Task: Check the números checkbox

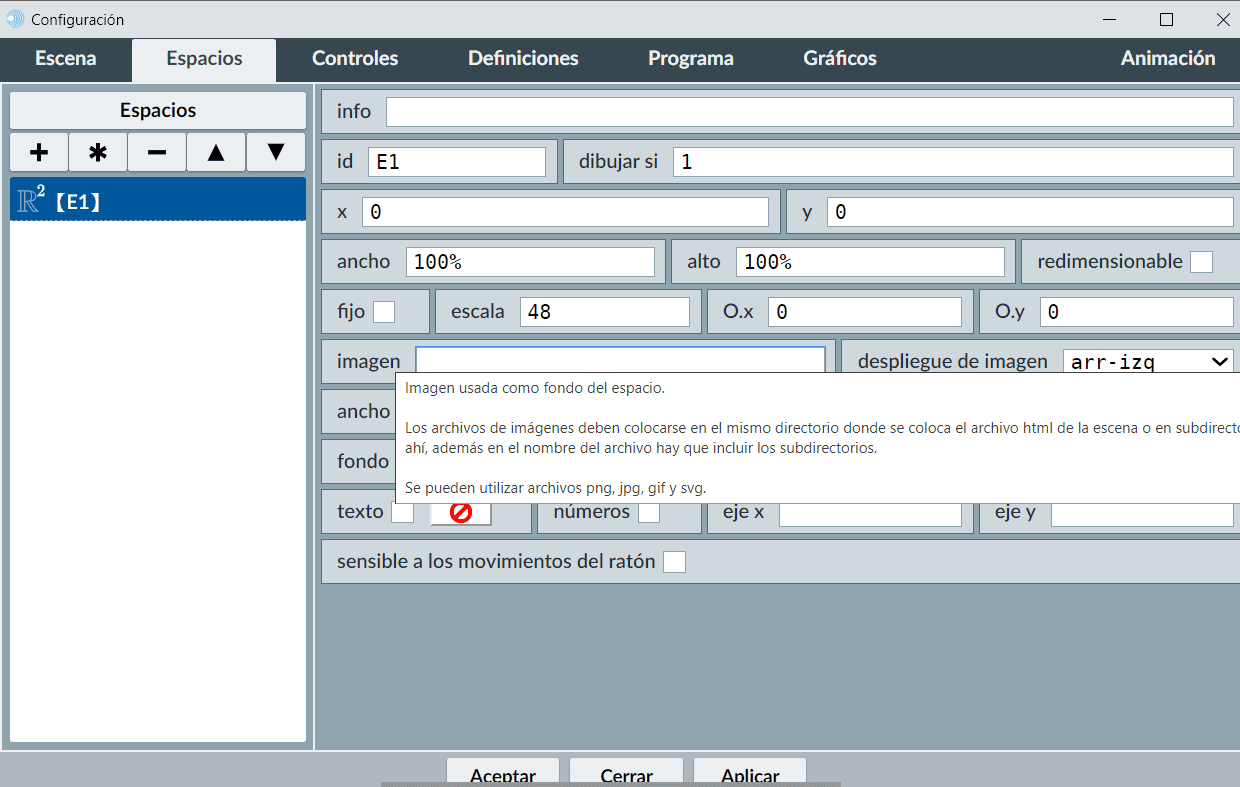Action: coord(649,512)
